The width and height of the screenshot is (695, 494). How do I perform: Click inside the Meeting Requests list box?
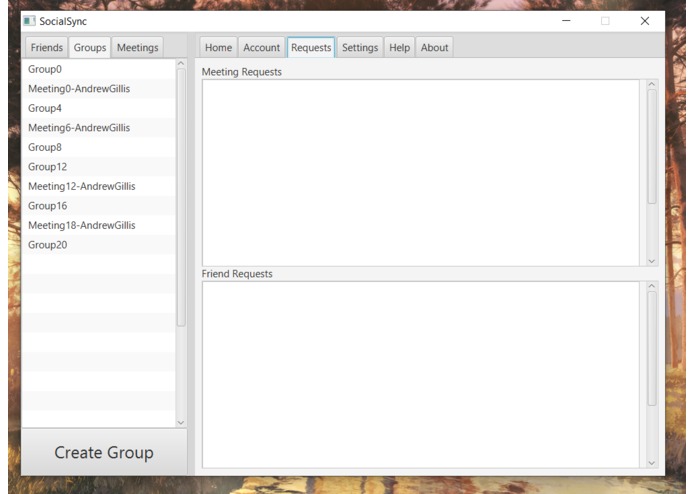point(421,173)
